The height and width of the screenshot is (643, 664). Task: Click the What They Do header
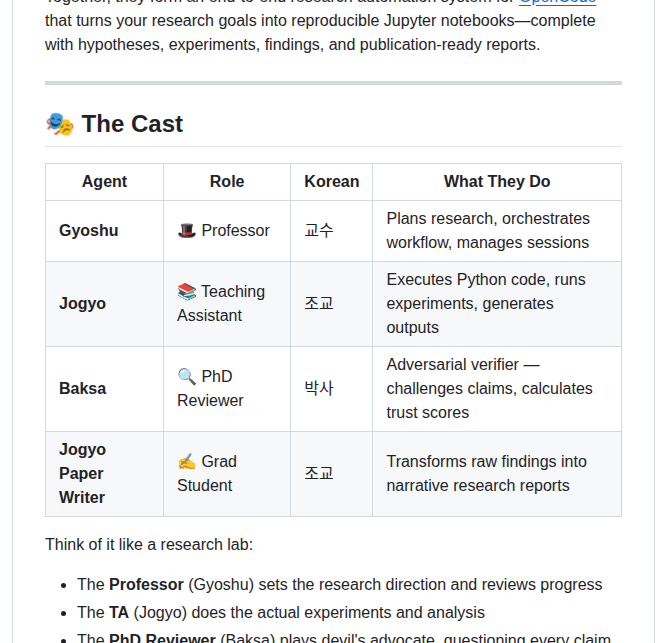(497, 182)
